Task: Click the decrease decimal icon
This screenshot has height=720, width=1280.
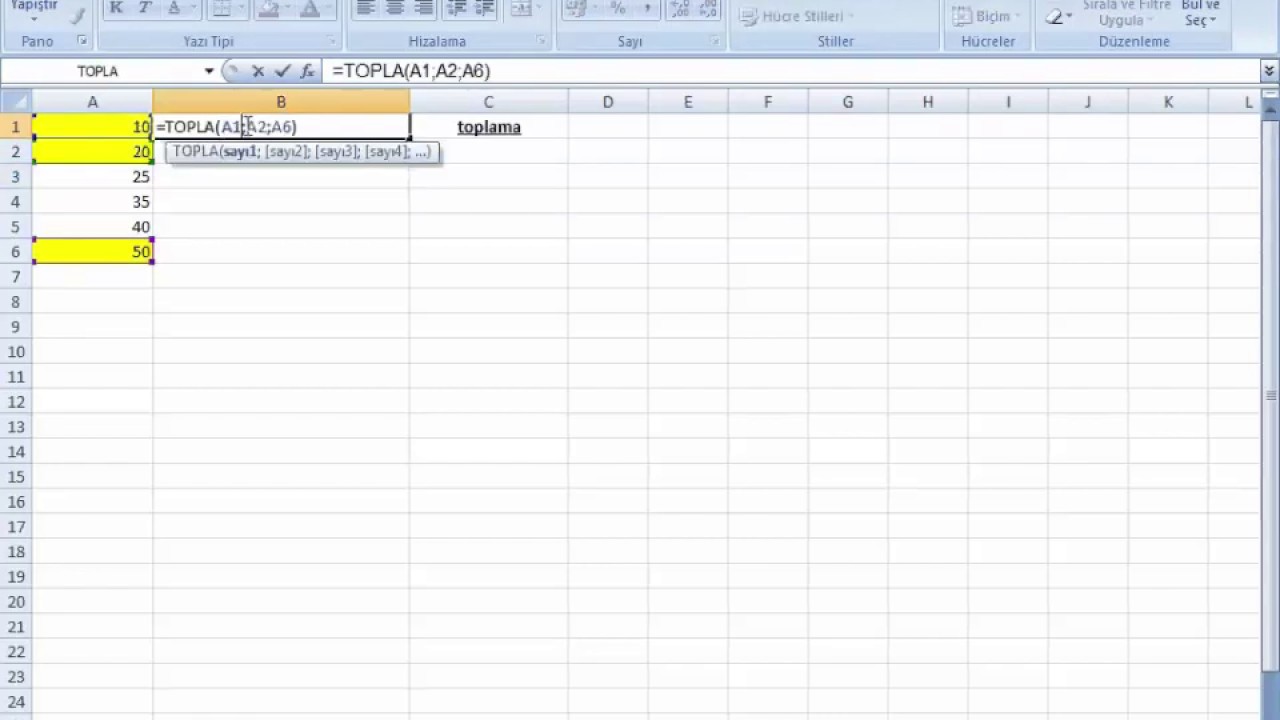Action: (708, 9)
